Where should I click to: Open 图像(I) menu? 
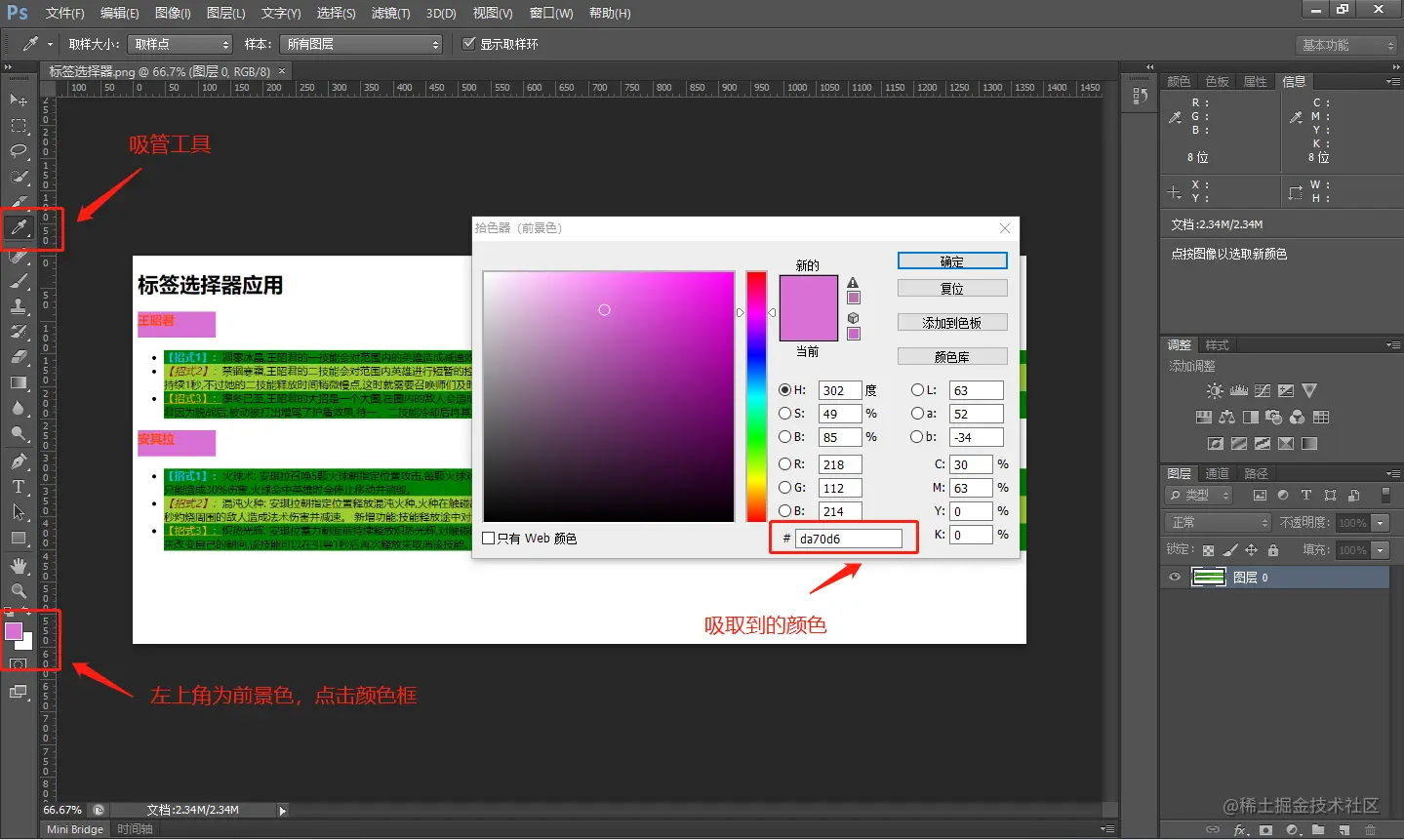[173, 13]
